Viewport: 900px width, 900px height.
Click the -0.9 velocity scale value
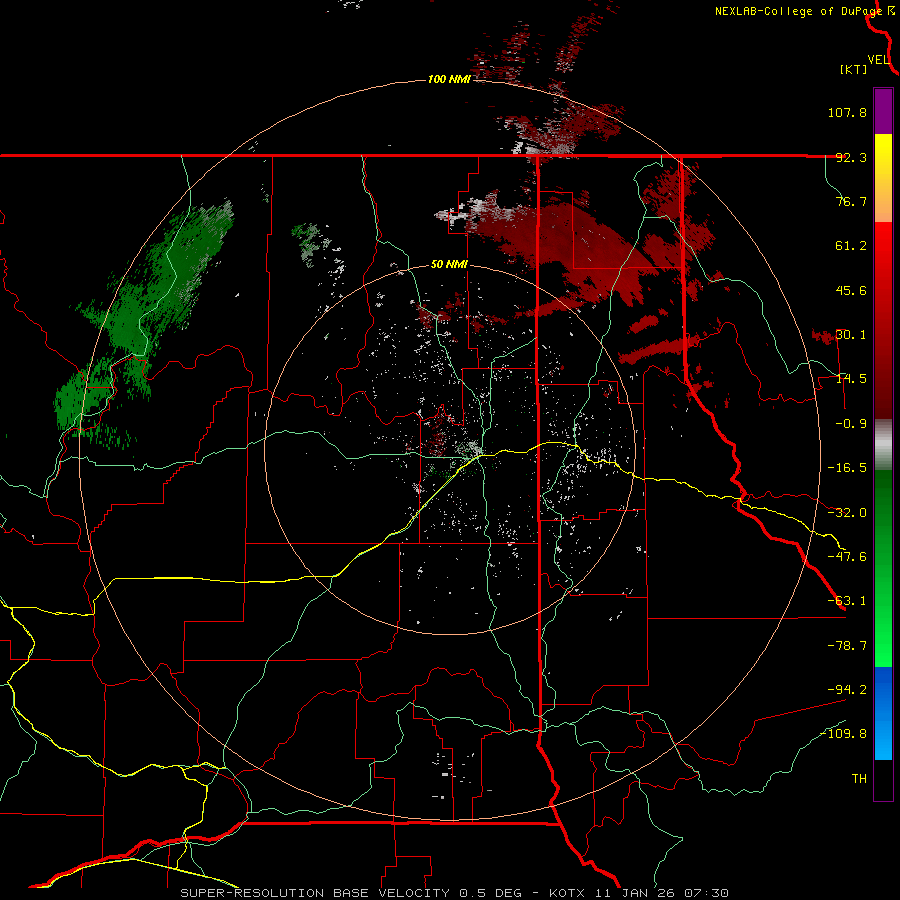click(851, 424)
